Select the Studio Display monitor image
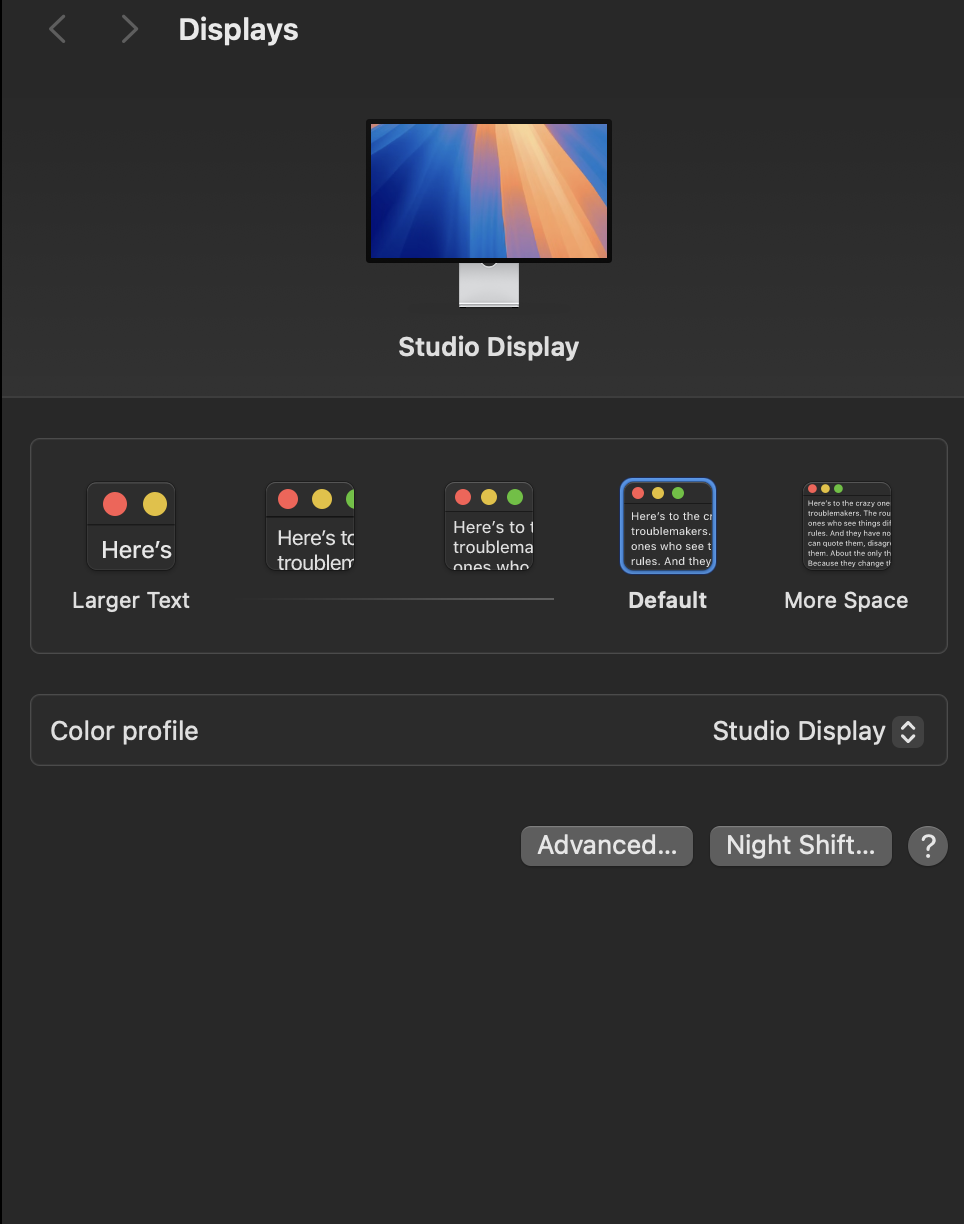 coord(489,213)
